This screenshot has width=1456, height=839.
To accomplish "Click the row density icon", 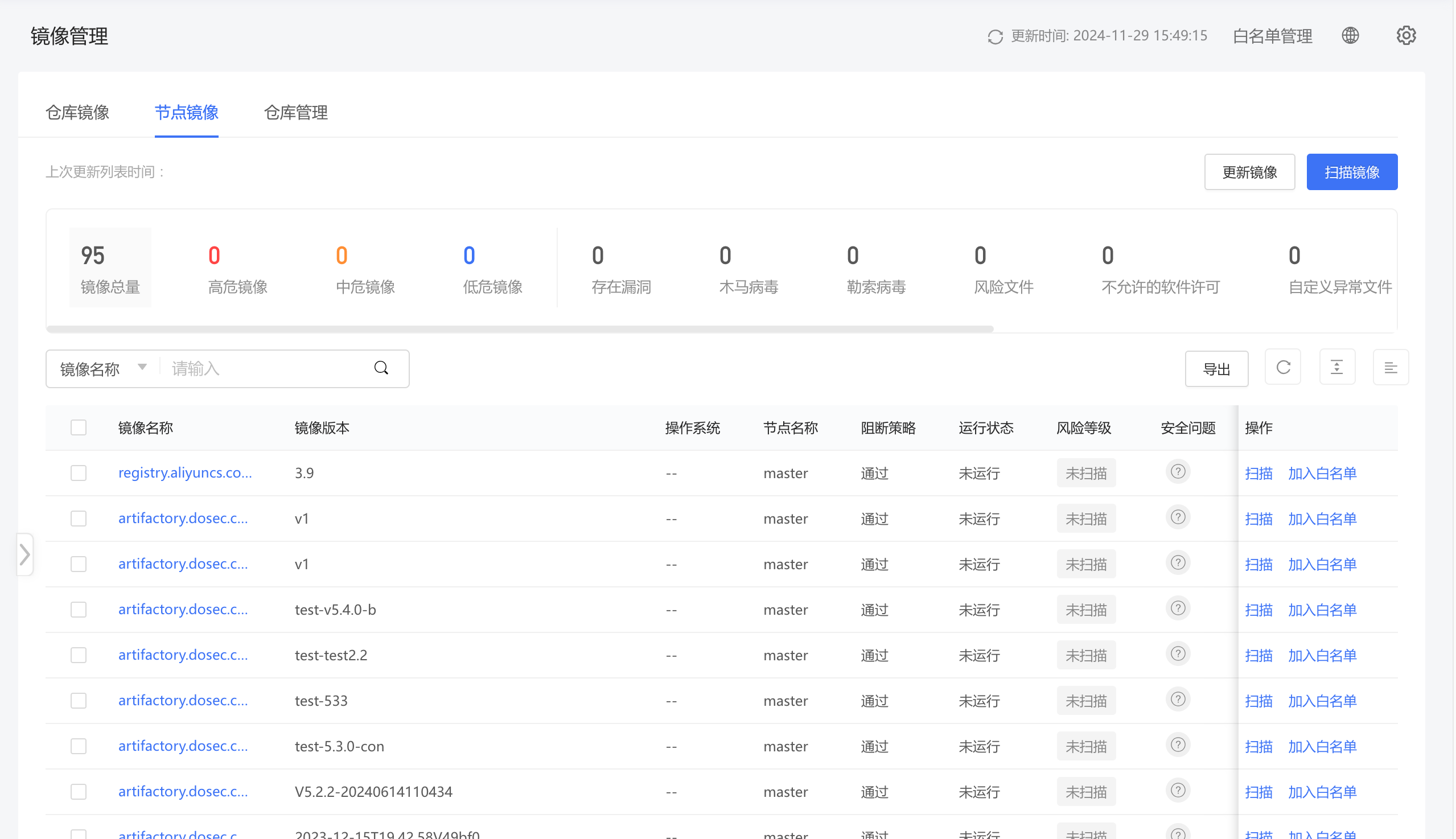I will click(x=1336, y=368).
